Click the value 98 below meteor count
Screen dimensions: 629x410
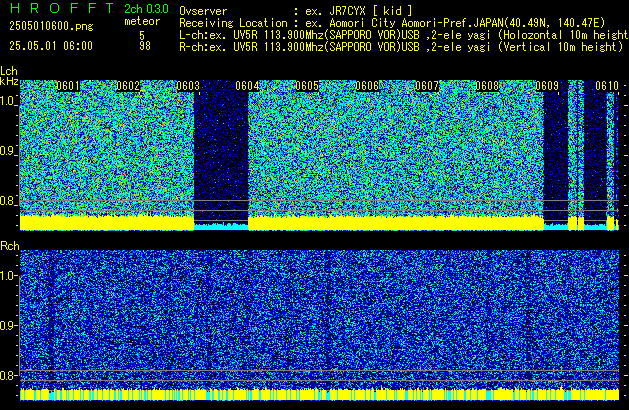click(x=145, y=46)
